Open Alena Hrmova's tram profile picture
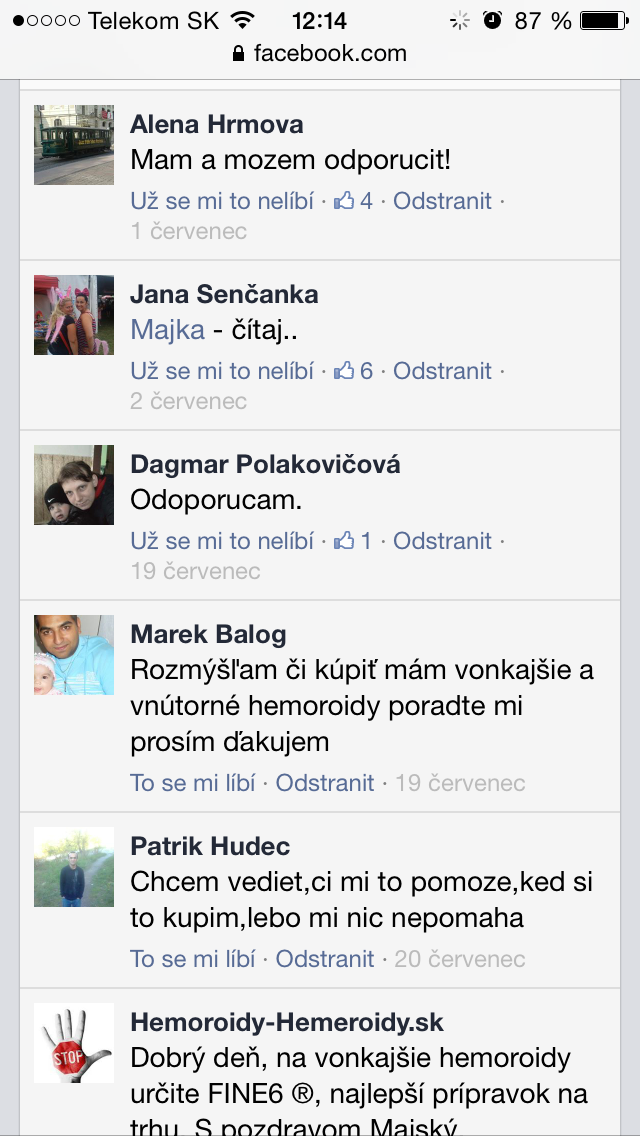The height and width of the screenshot is (1136, 640). coord(74,145)
